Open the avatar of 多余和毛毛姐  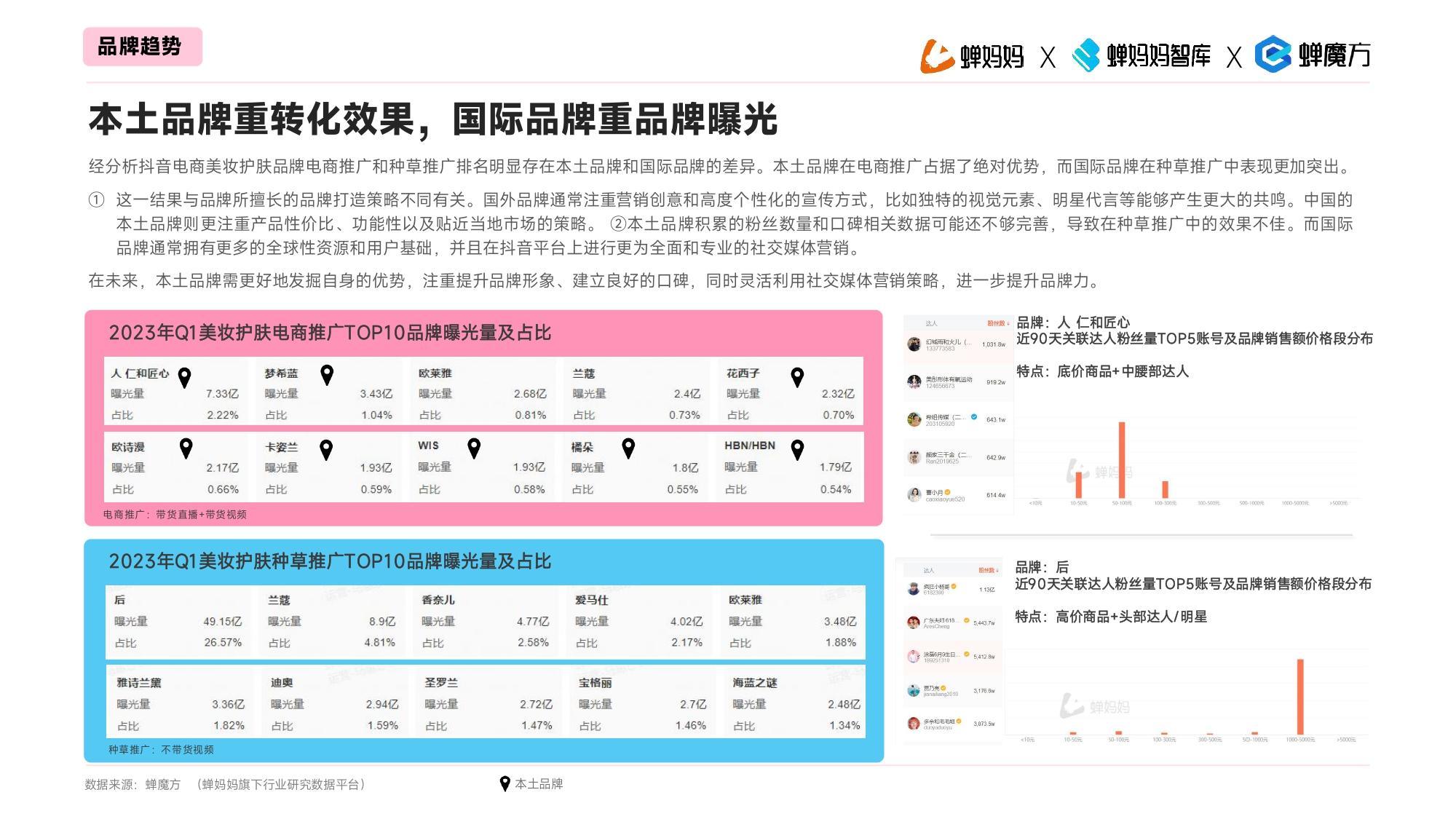click(914, 723)
